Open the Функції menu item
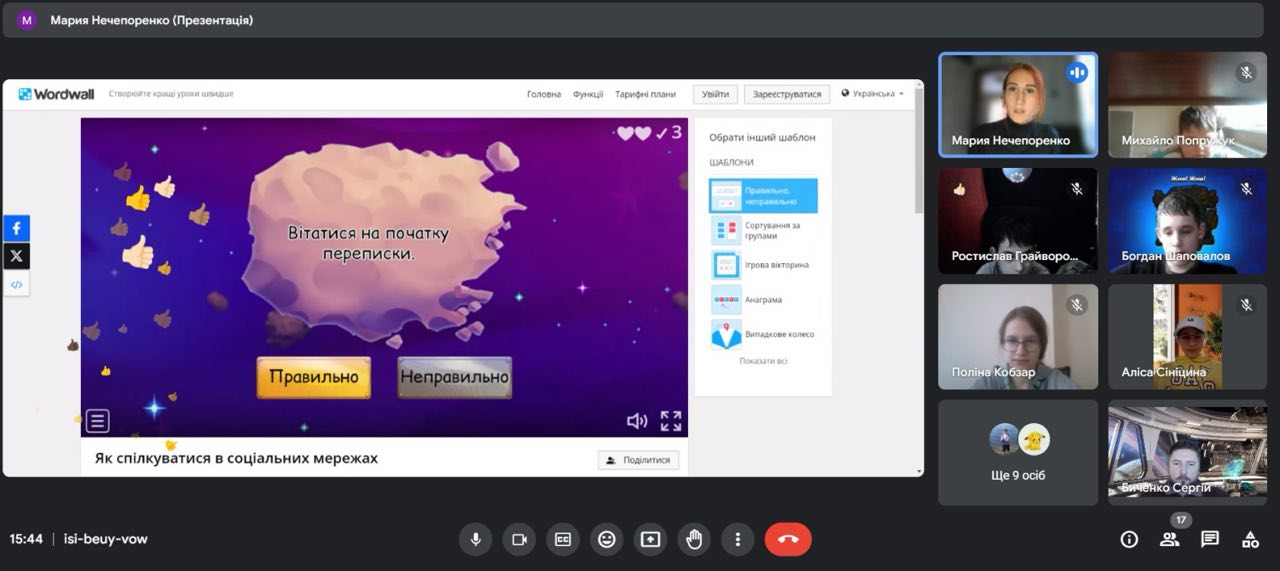The image size is (1280, 571). 588,95
